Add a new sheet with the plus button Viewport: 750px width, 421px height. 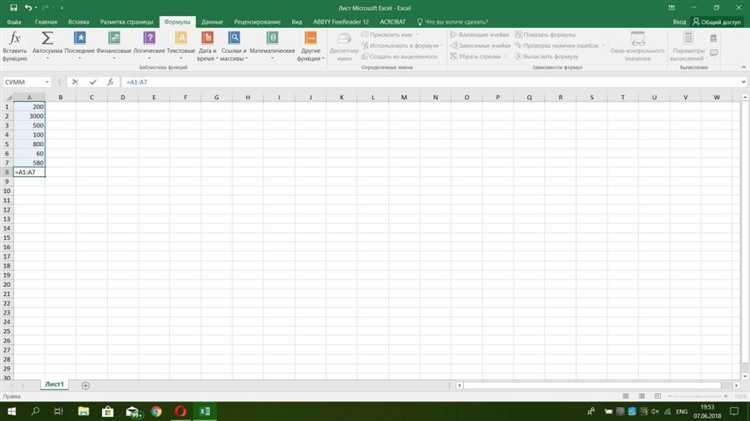click(x=86, y=386)
